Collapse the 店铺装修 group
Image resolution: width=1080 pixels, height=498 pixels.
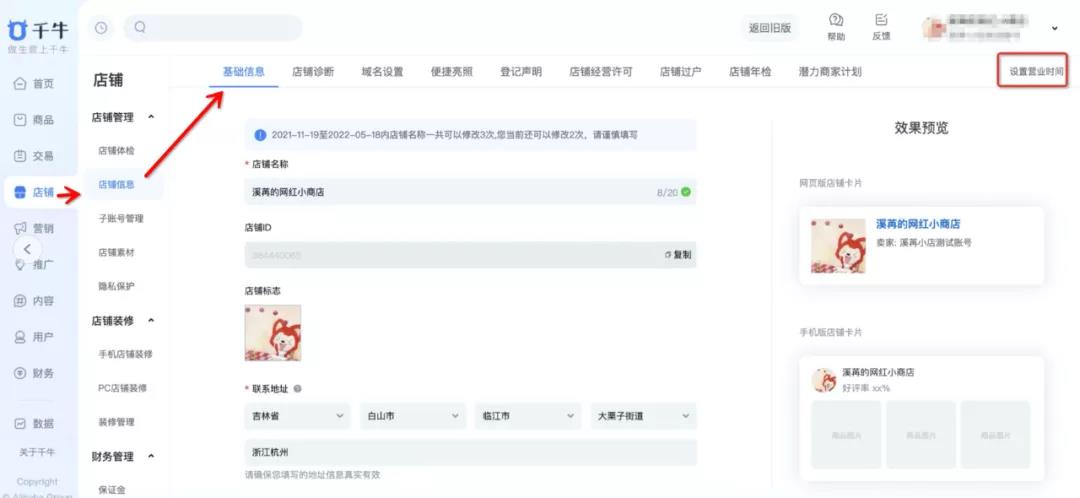tap(152, 320)
